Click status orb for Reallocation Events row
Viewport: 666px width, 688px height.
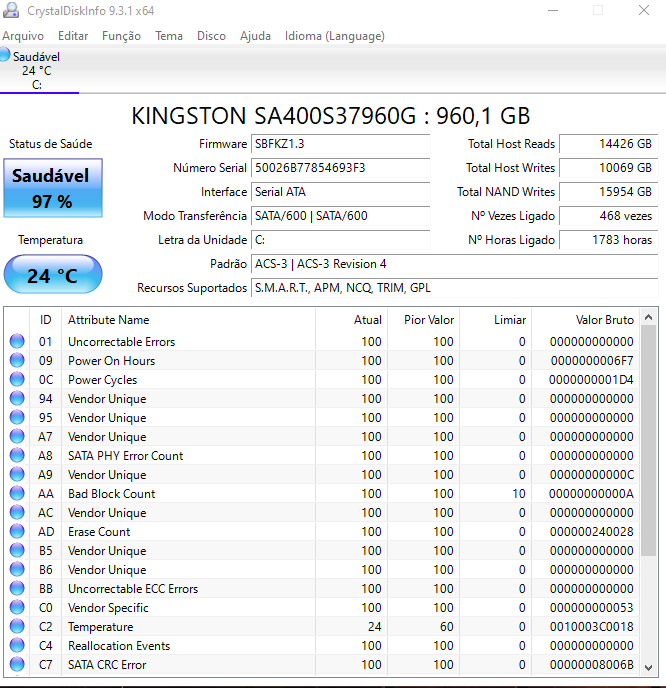[17, 645]
